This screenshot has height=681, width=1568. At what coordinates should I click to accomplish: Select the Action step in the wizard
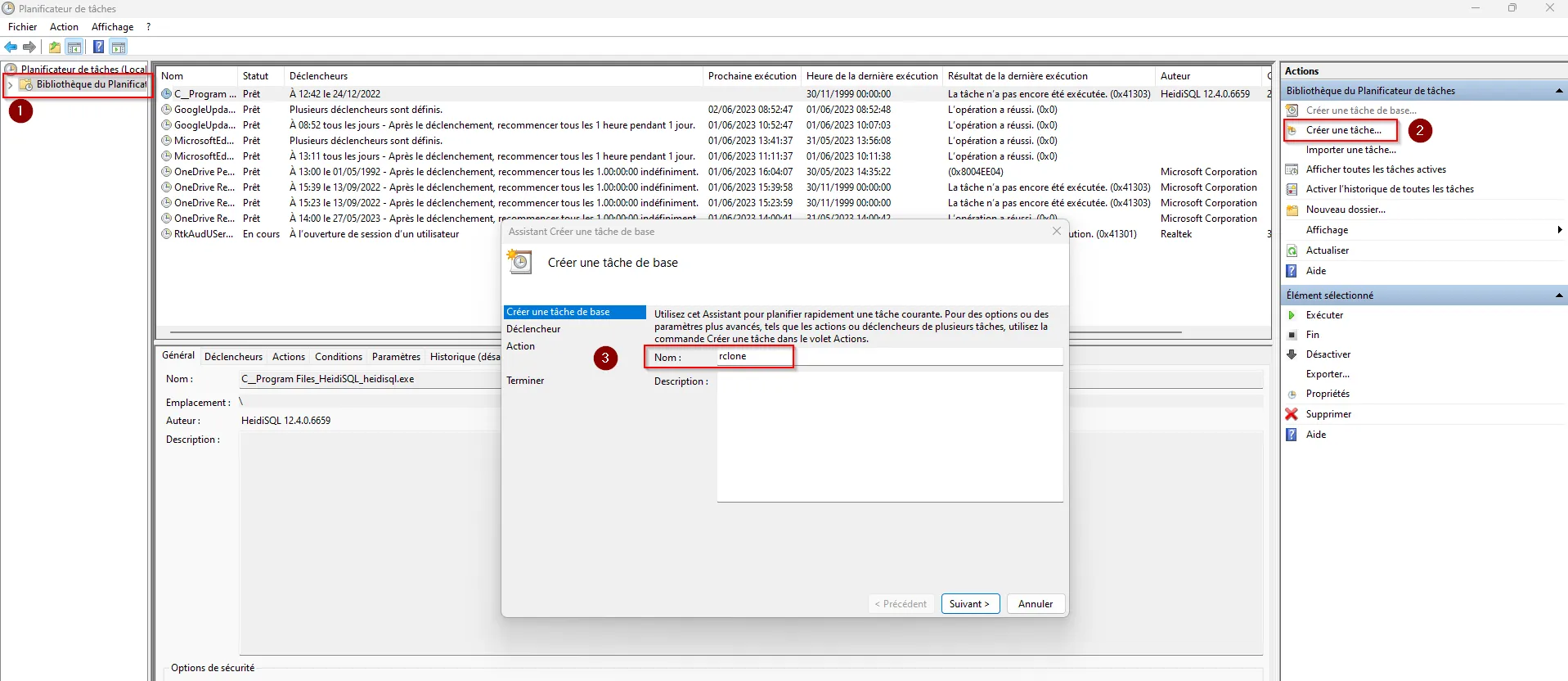click(520, 346)
